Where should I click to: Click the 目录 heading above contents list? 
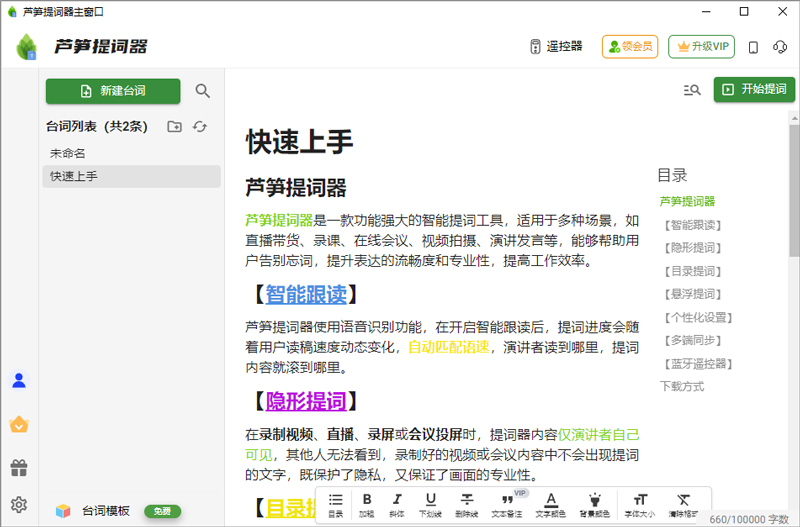click(x=672, y=175)
